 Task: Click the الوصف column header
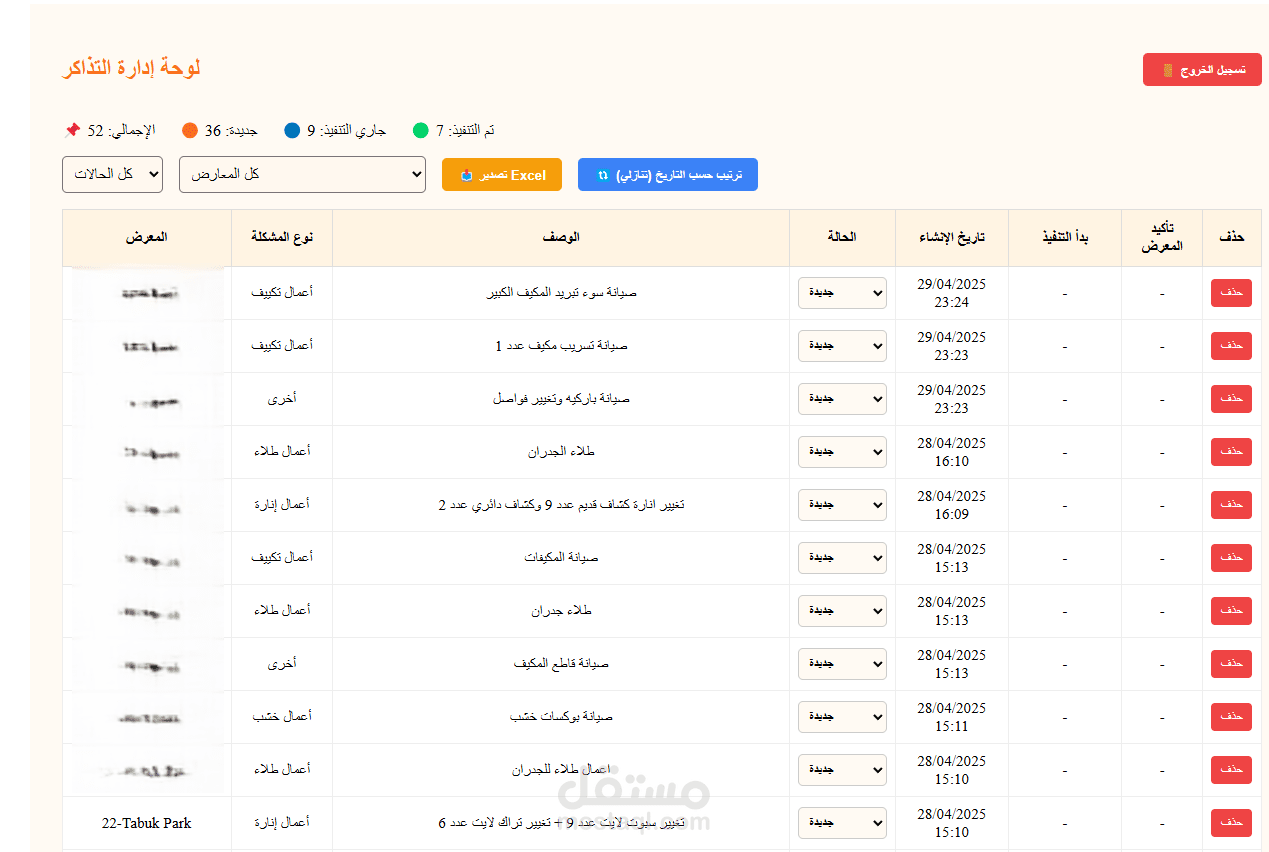[x=561, y=237]
